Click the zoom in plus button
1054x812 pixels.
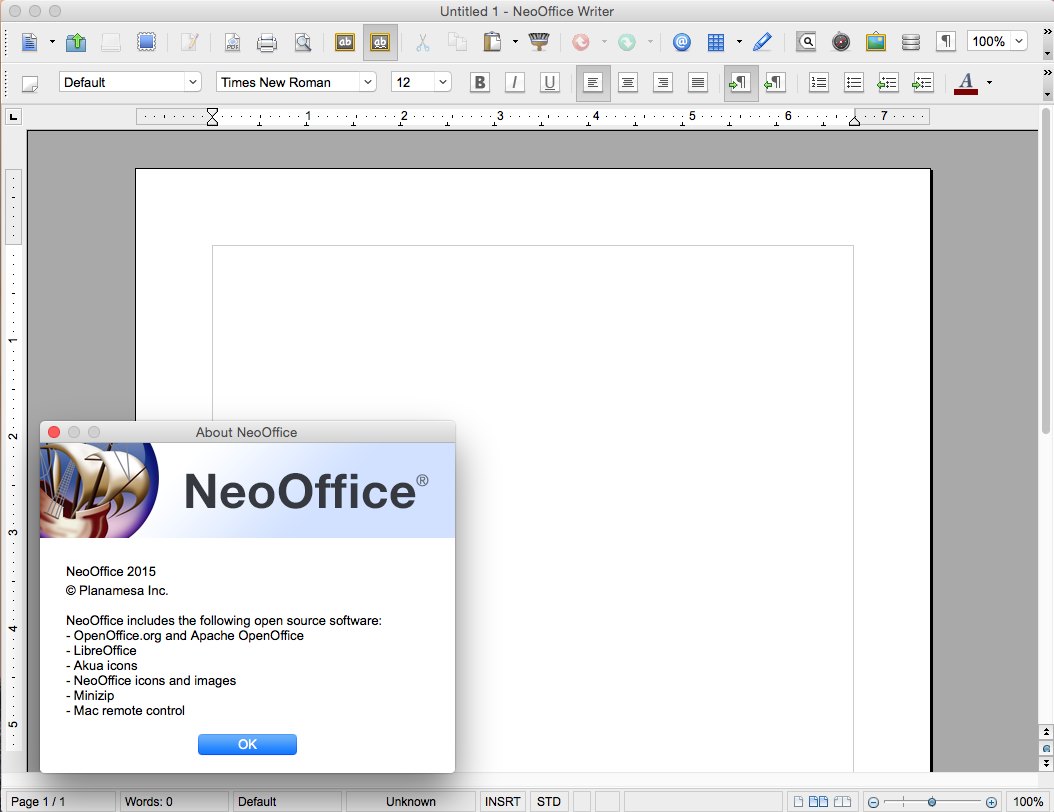(x=991, y=802)
